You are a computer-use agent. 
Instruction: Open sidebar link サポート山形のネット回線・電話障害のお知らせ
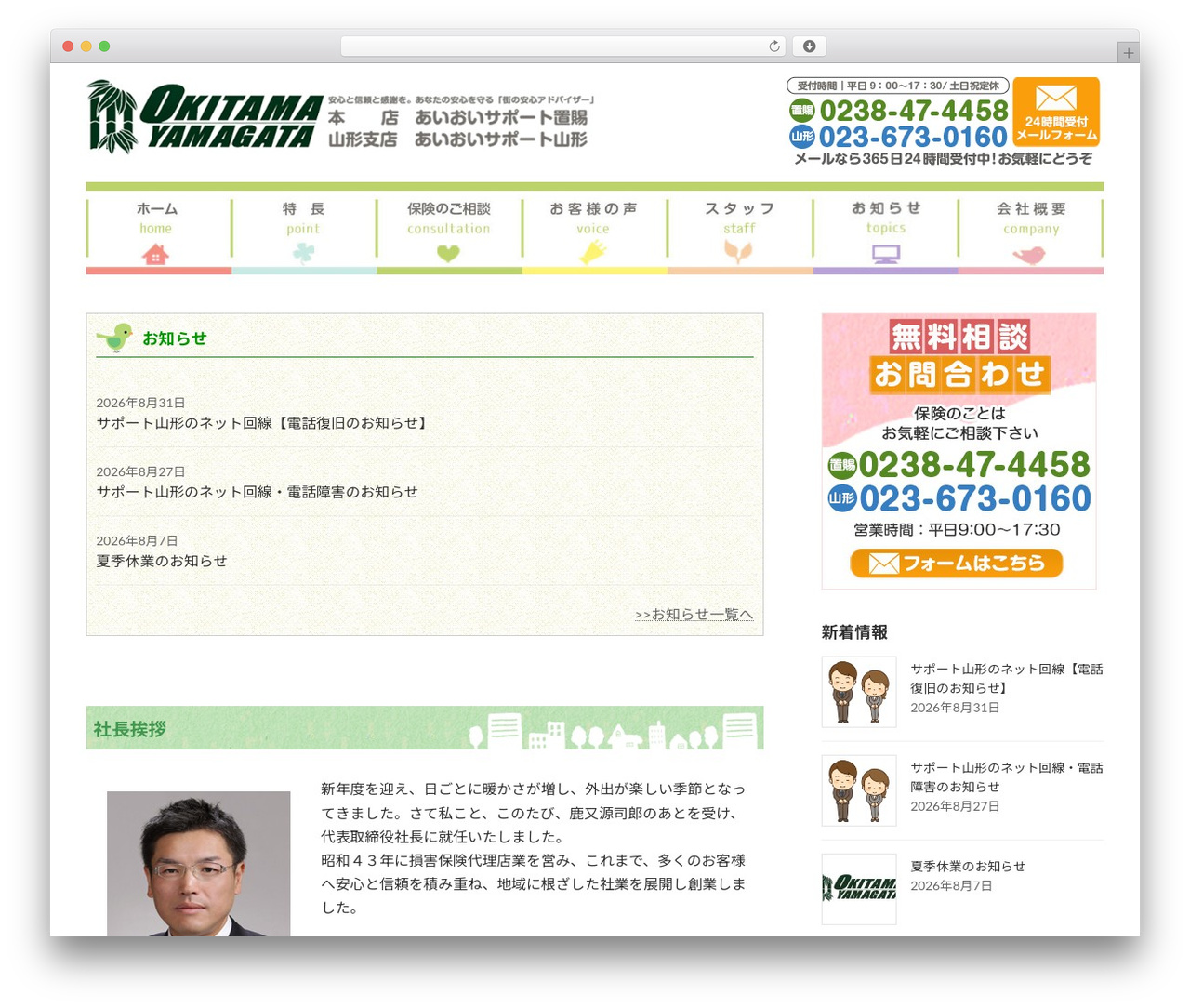[1006, 777]
